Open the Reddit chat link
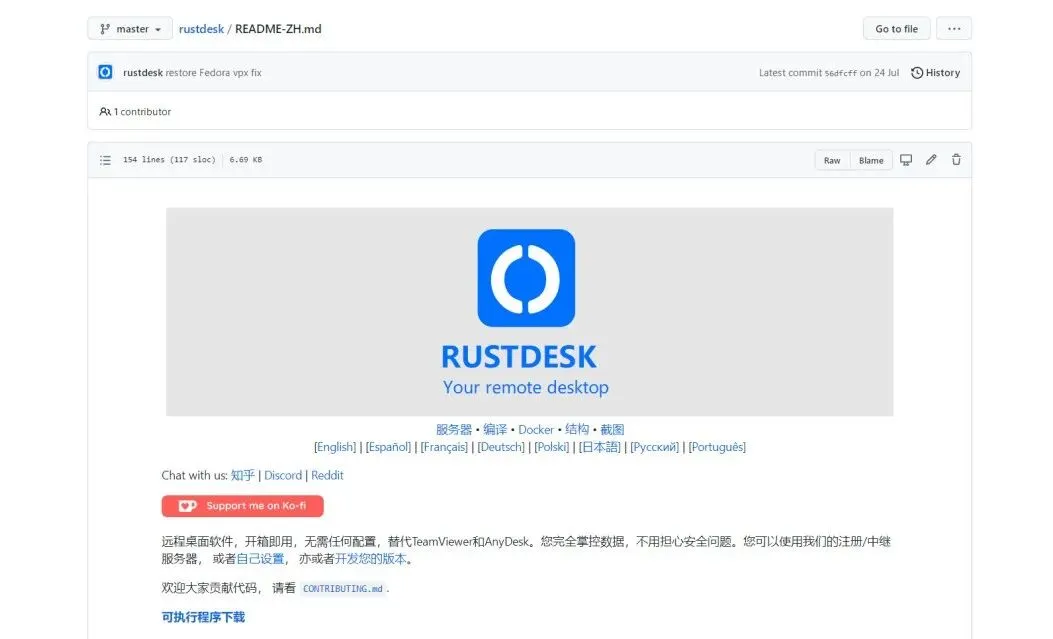 [327, 475]
